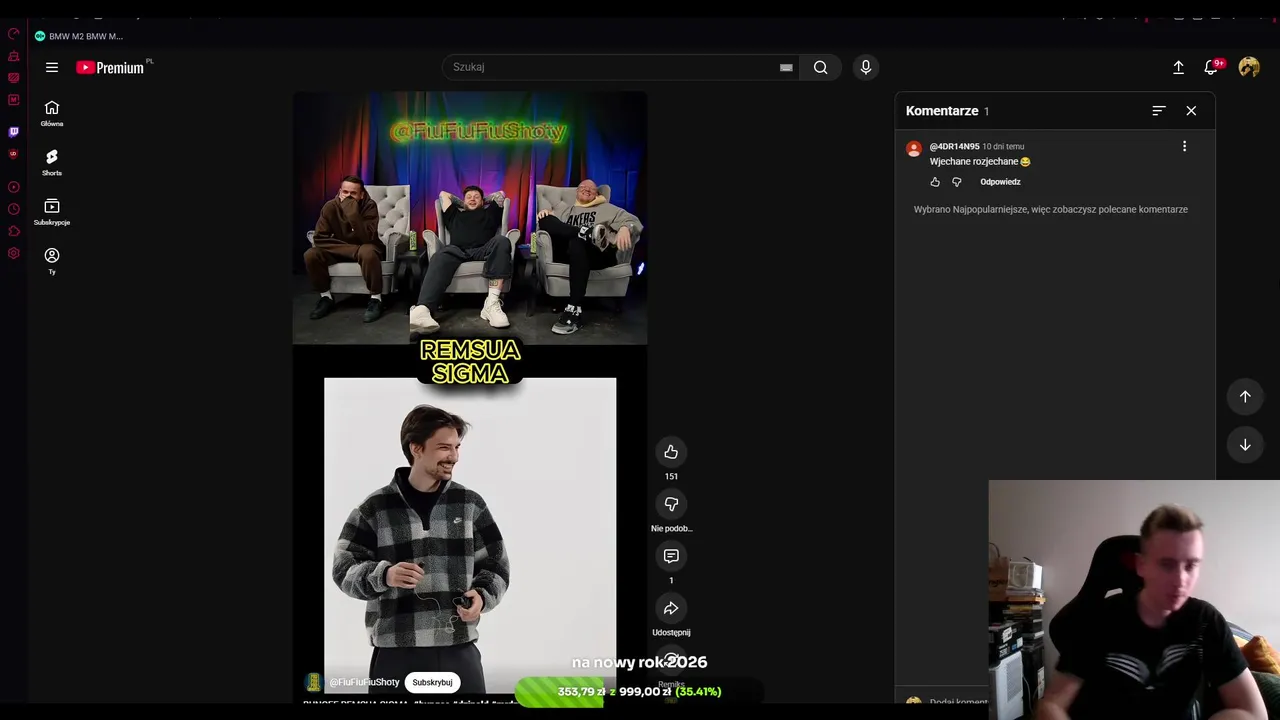The width and height of the screenshot is (1280, 720).
Task: Go to next Short with down arrow
Action: coord(1245,445)
